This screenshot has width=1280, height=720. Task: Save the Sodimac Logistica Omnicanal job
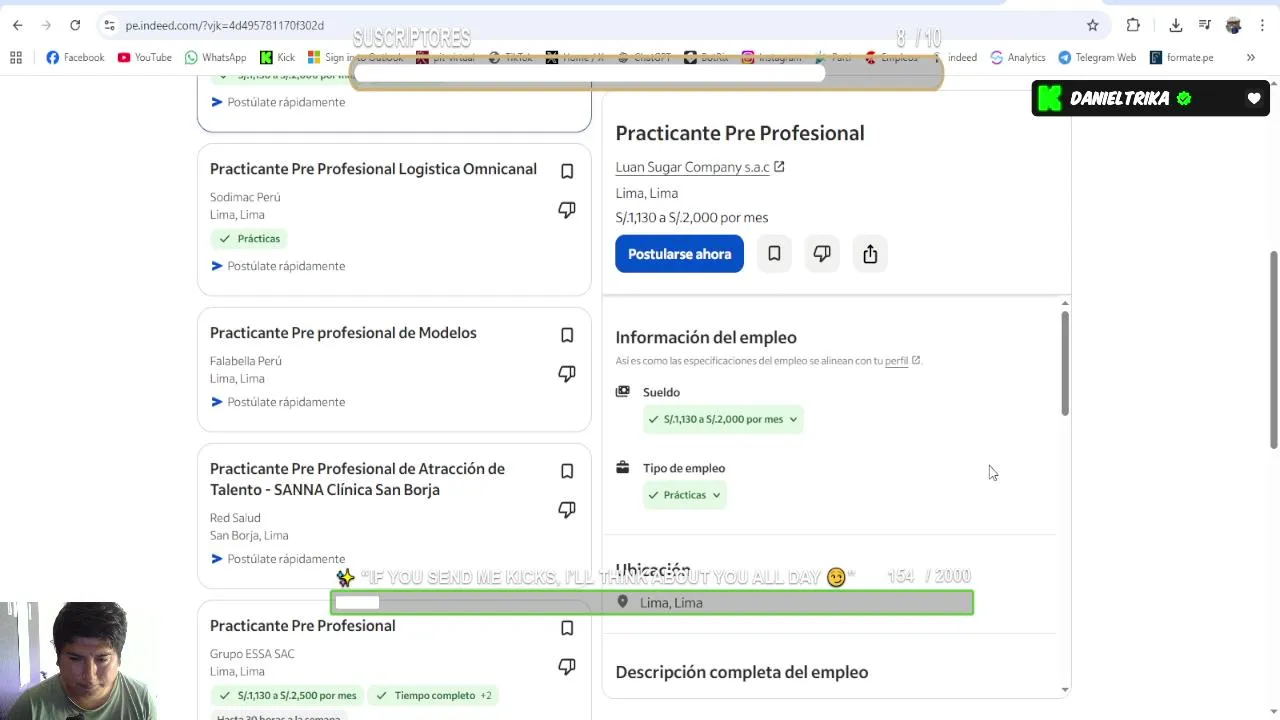tap(567, 171)
